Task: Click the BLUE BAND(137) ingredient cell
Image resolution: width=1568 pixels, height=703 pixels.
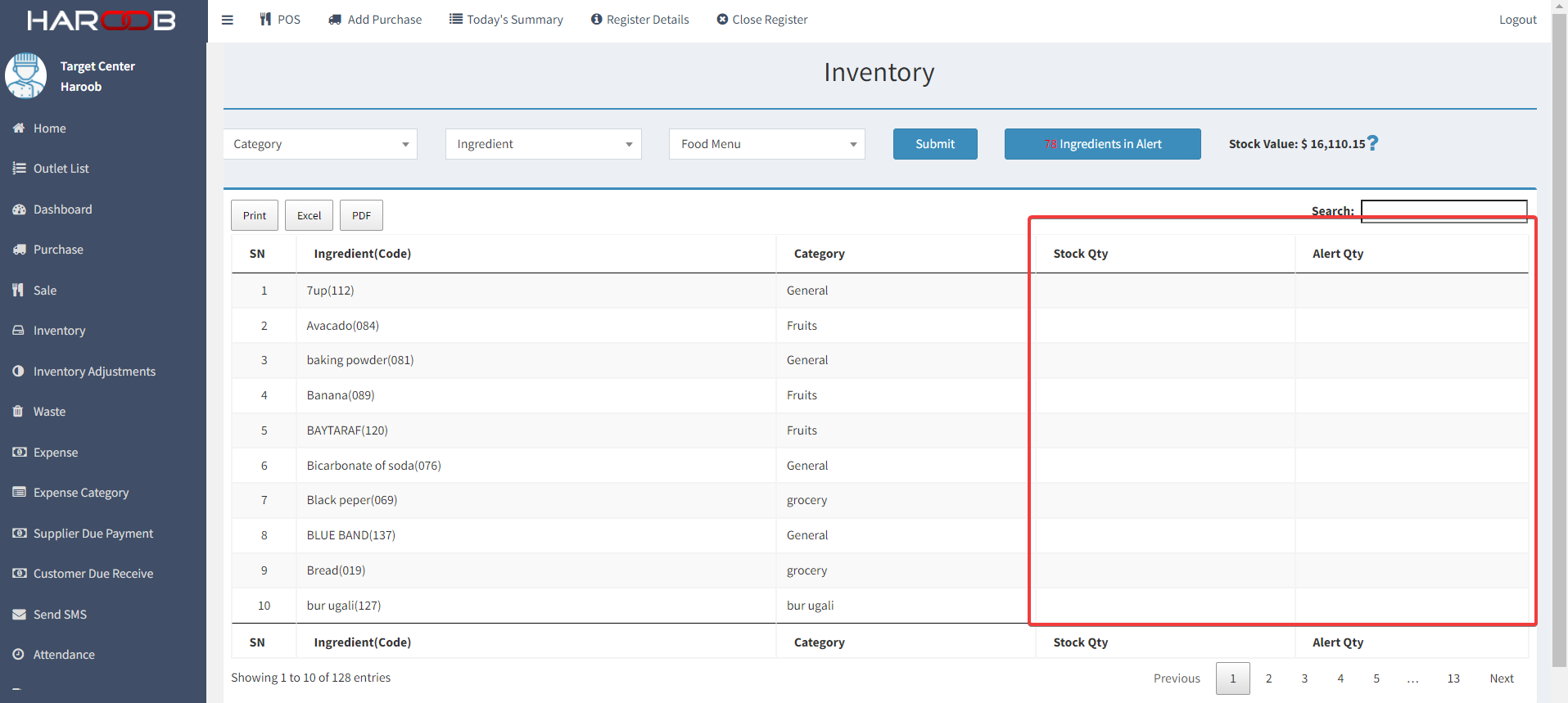Action: [x=536, y=535]
